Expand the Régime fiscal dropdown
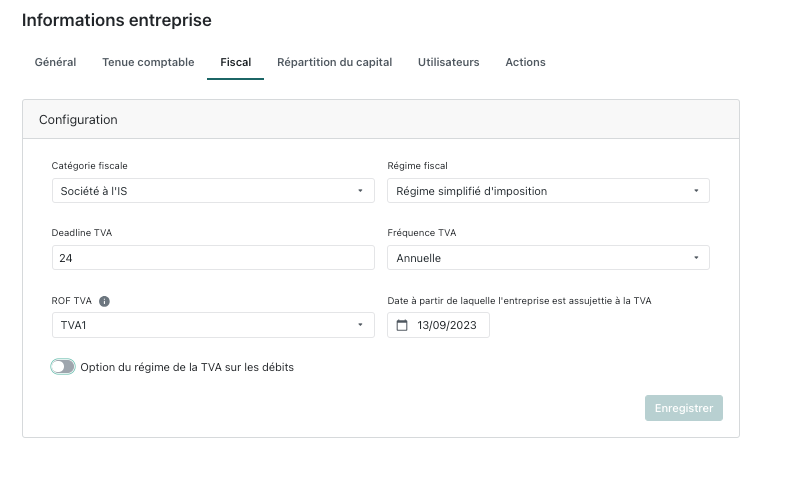 point(548,191)
